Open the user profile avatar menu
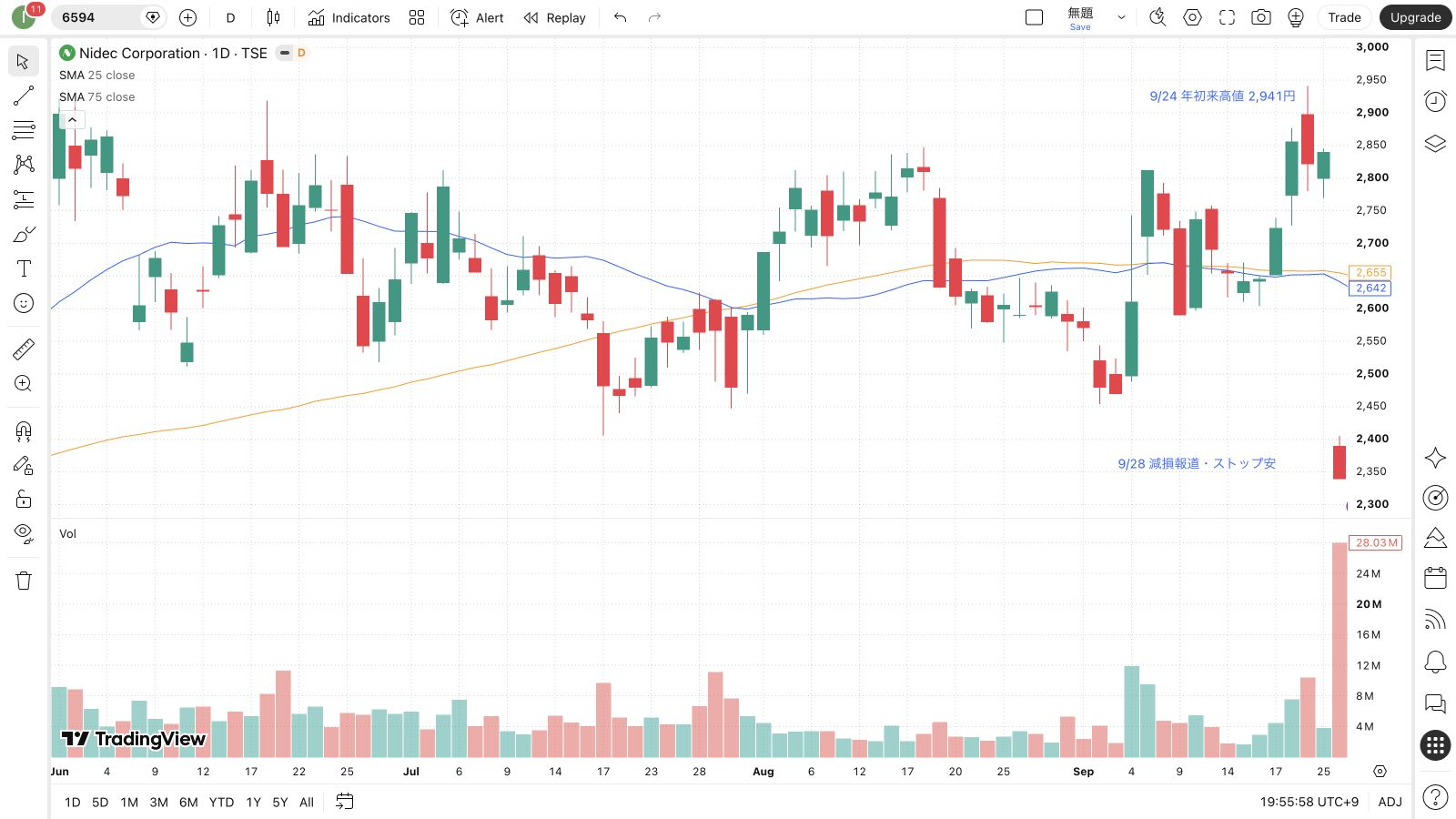This screenshot has height=819, width=1456. [25, 17]
